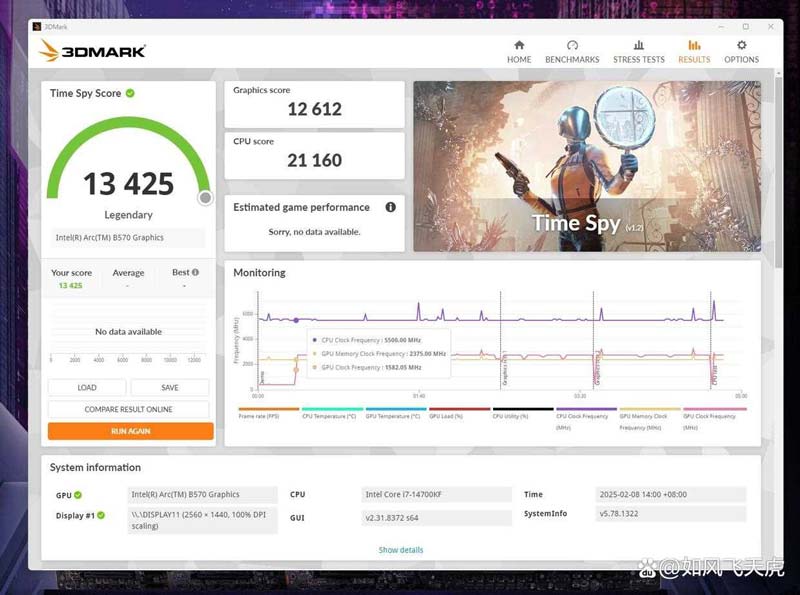Click Intel Core i7-14700KF CPU field

click(436, 494)
